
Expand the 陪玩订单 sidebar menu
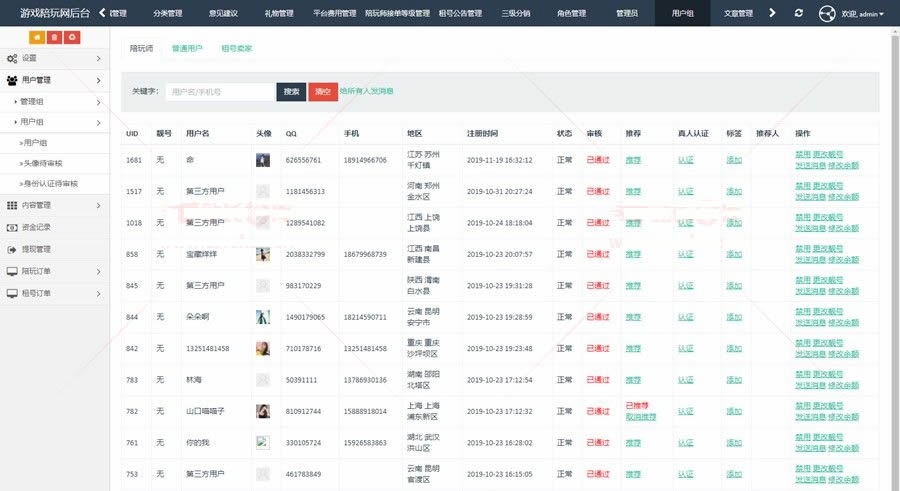click(x=54, y=271)
